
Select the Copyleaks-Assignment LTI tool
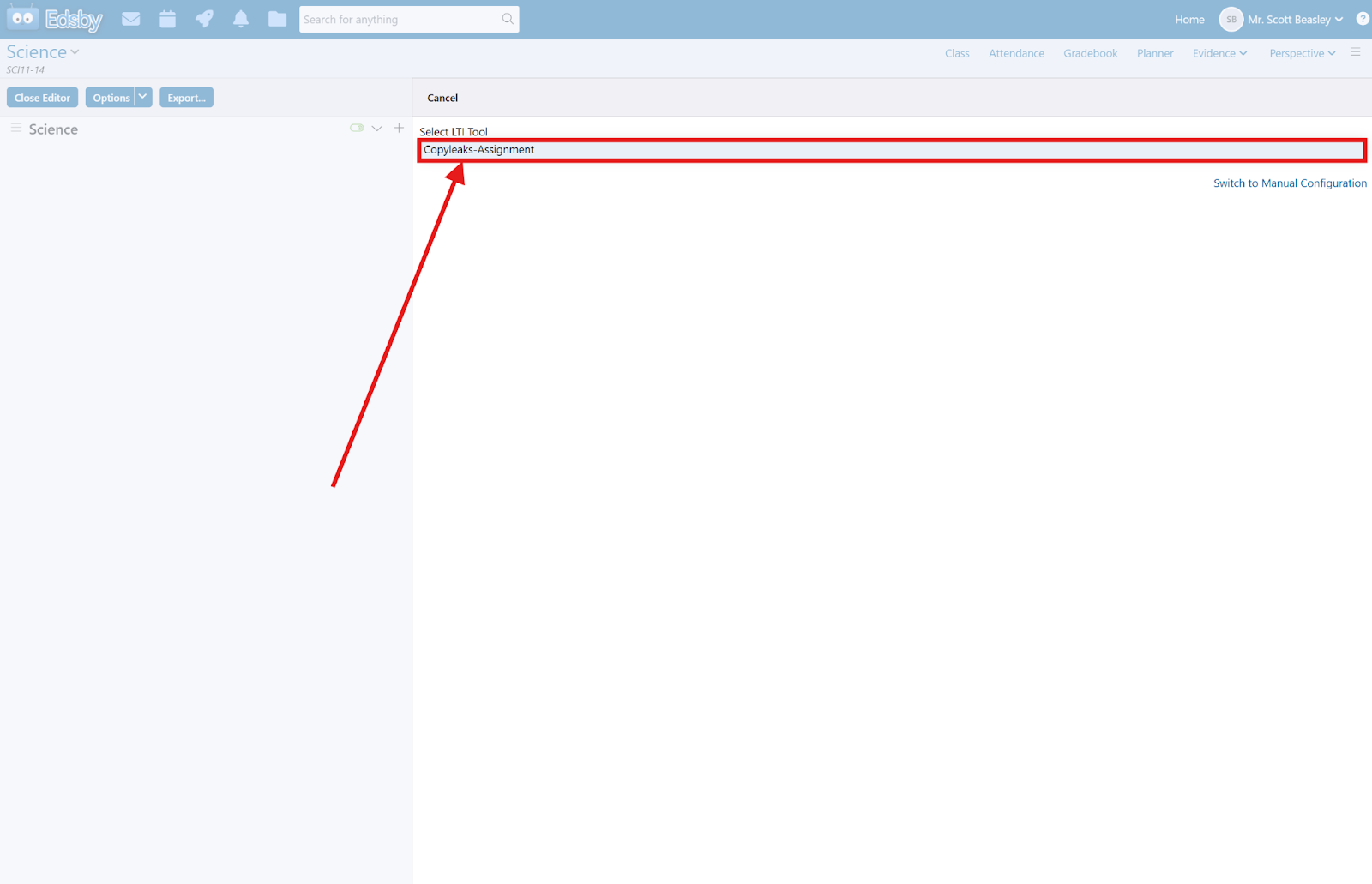pyautogui.click(x=892, y=150)
